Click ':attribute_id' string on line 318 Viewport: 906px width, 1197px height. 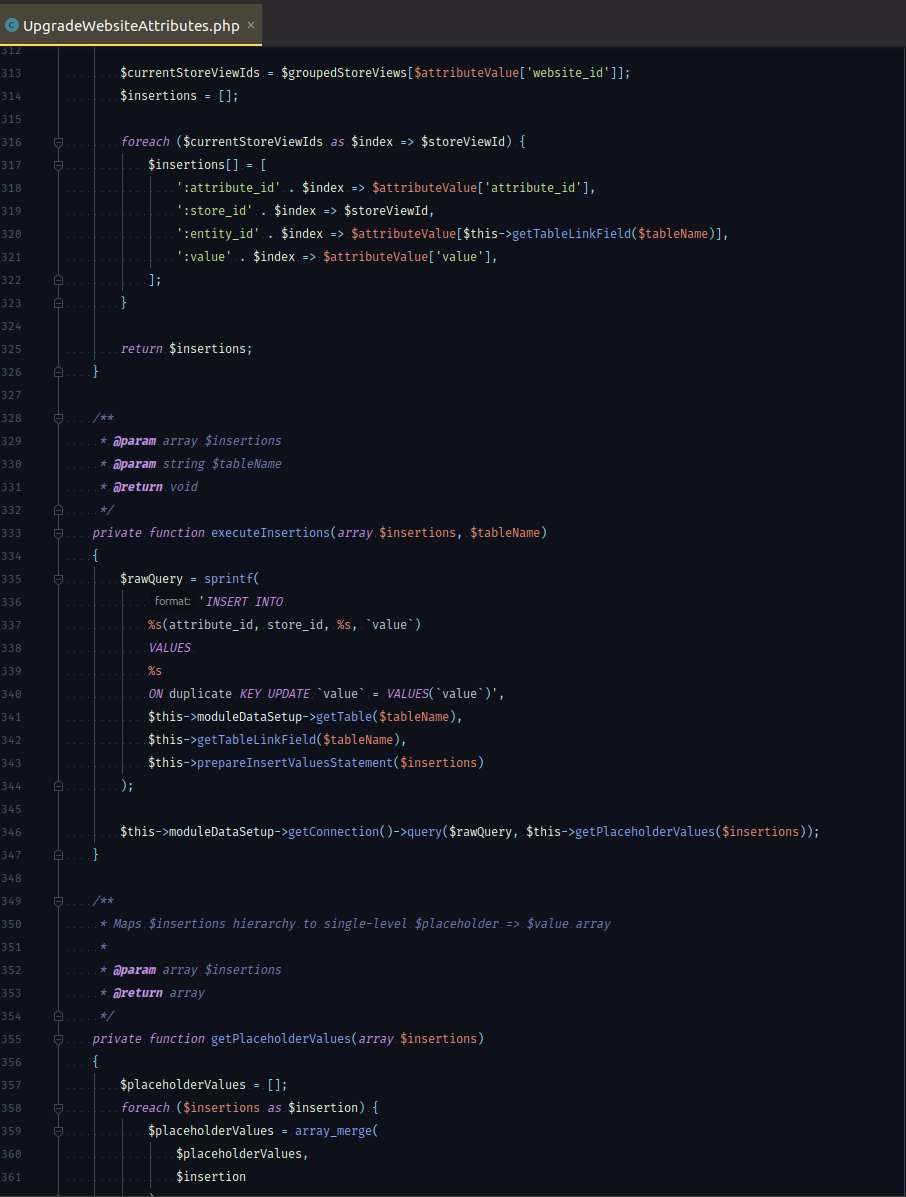point(228,188)
